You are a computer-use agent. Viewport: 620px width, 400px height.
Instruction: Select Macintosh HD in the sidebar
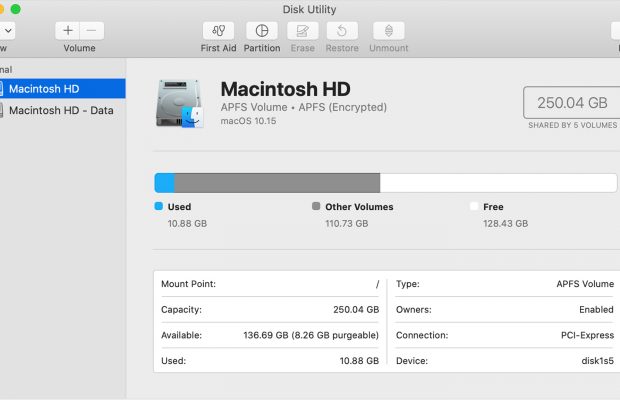click(62, 89)
